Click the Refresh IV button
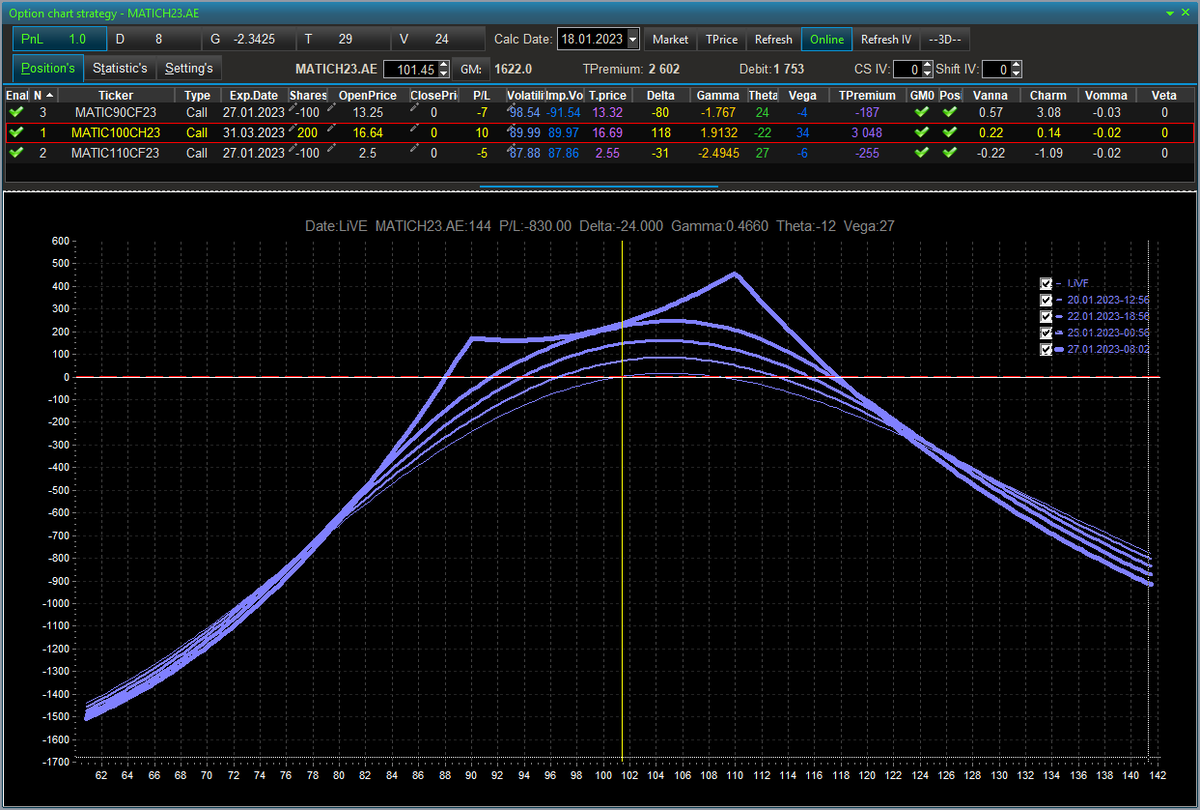 point(886,40)
